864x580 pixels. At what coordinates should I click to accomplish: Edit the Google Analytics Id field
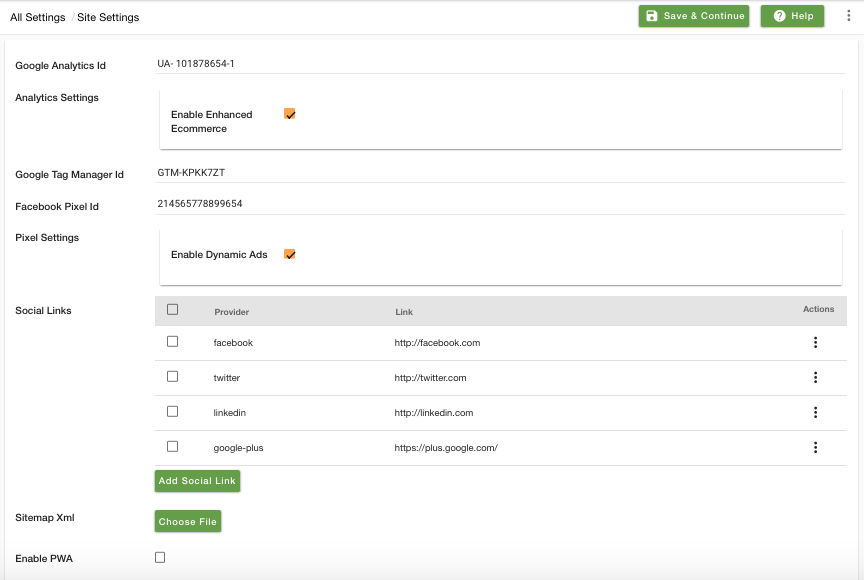click(500, 64)
